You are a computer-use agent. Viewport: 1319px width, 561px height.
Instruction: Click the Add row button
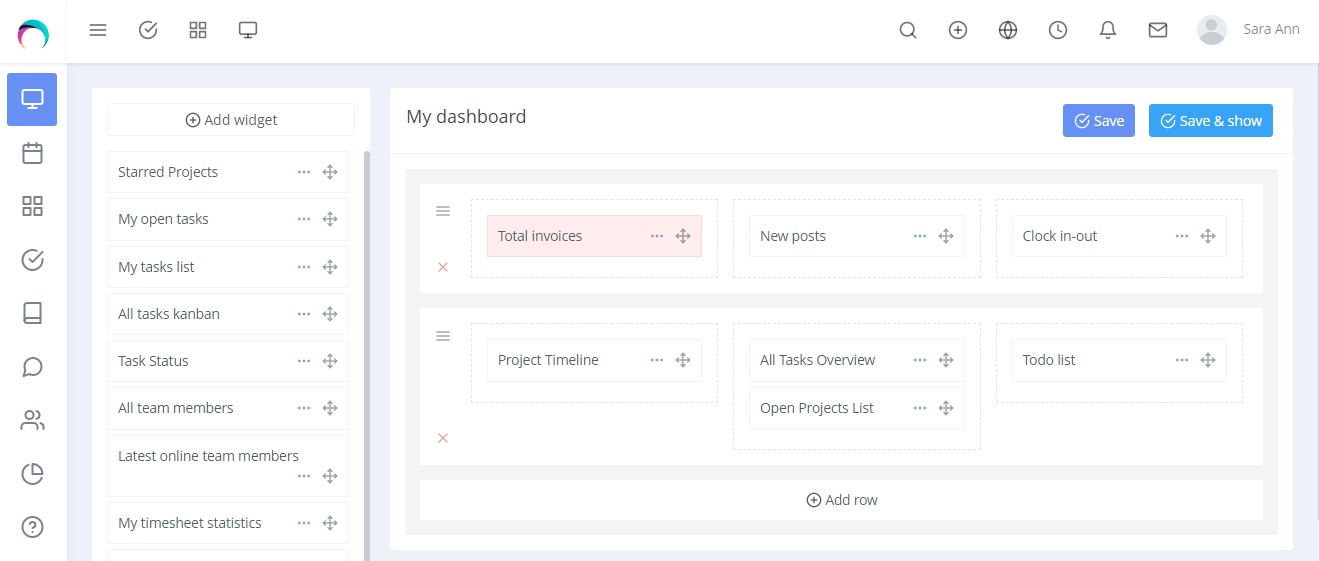point(841,500)
